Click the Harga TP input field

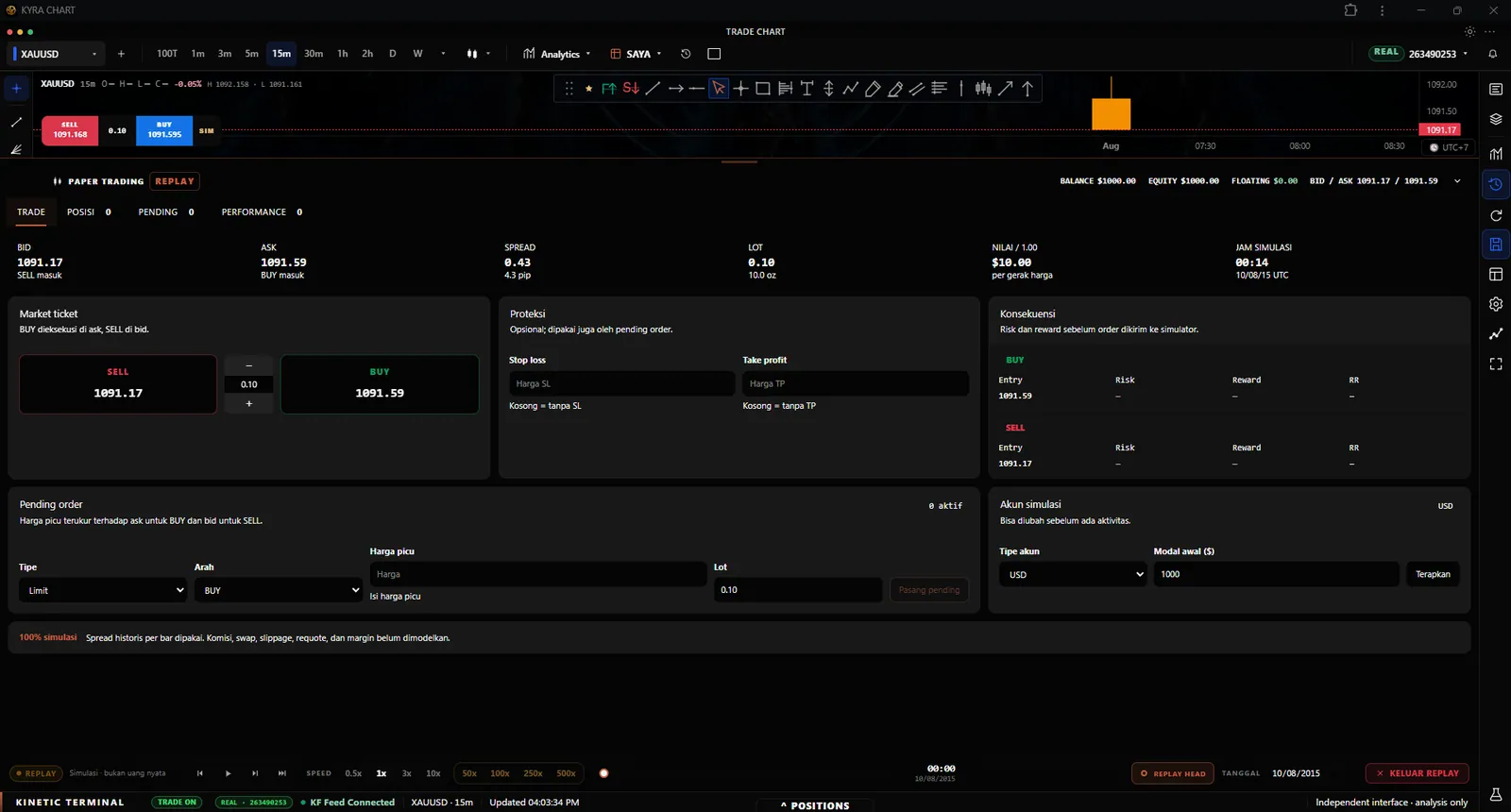click(856, 383)
